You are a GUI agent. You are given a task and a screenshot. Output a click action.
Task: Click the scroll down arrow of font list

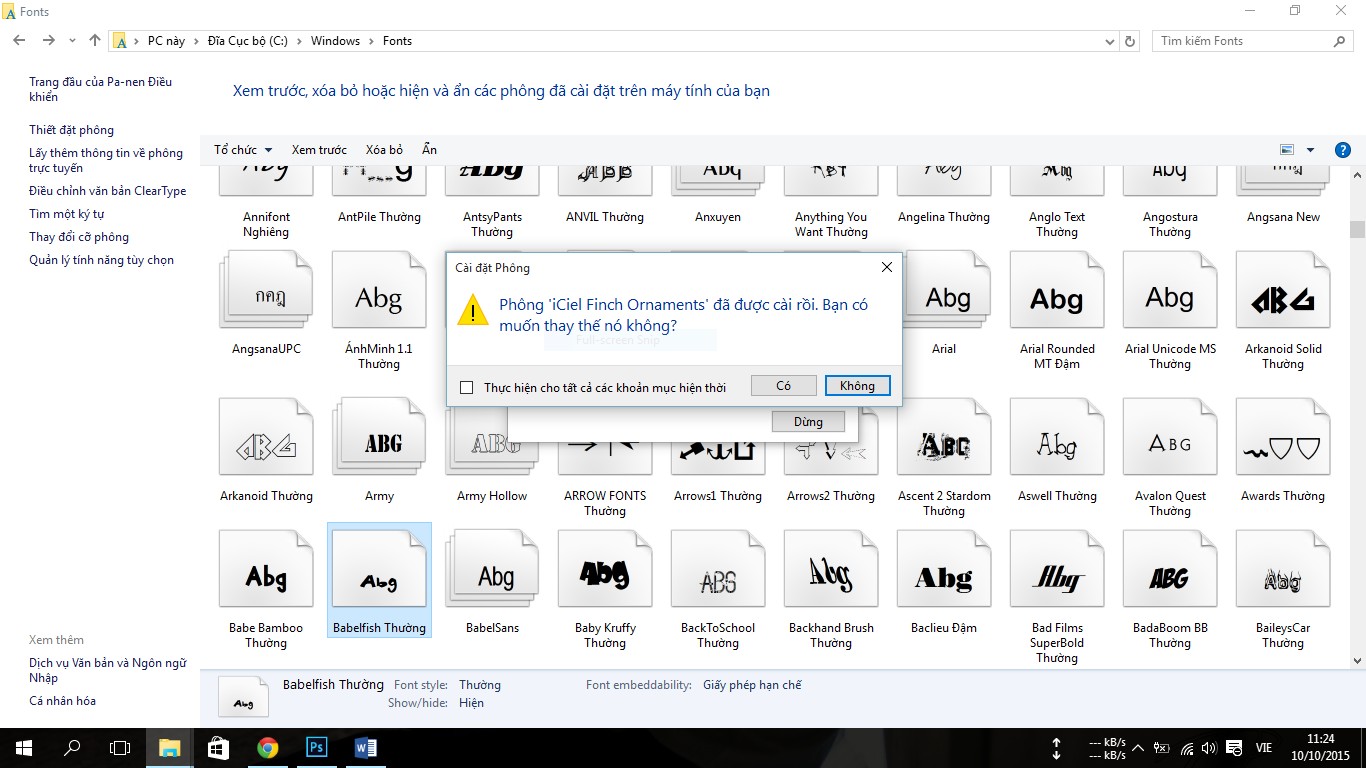1357,660
